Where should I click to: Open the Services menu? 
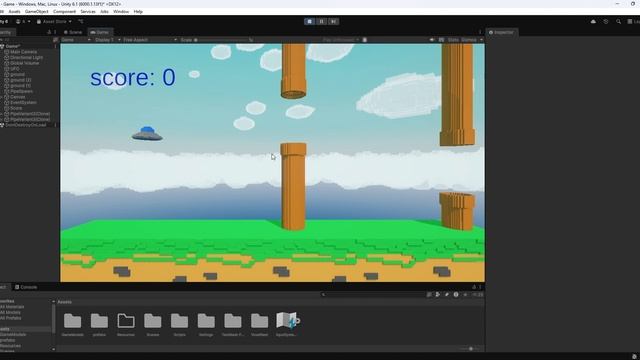pyautogui.click(x=88, y=11)
